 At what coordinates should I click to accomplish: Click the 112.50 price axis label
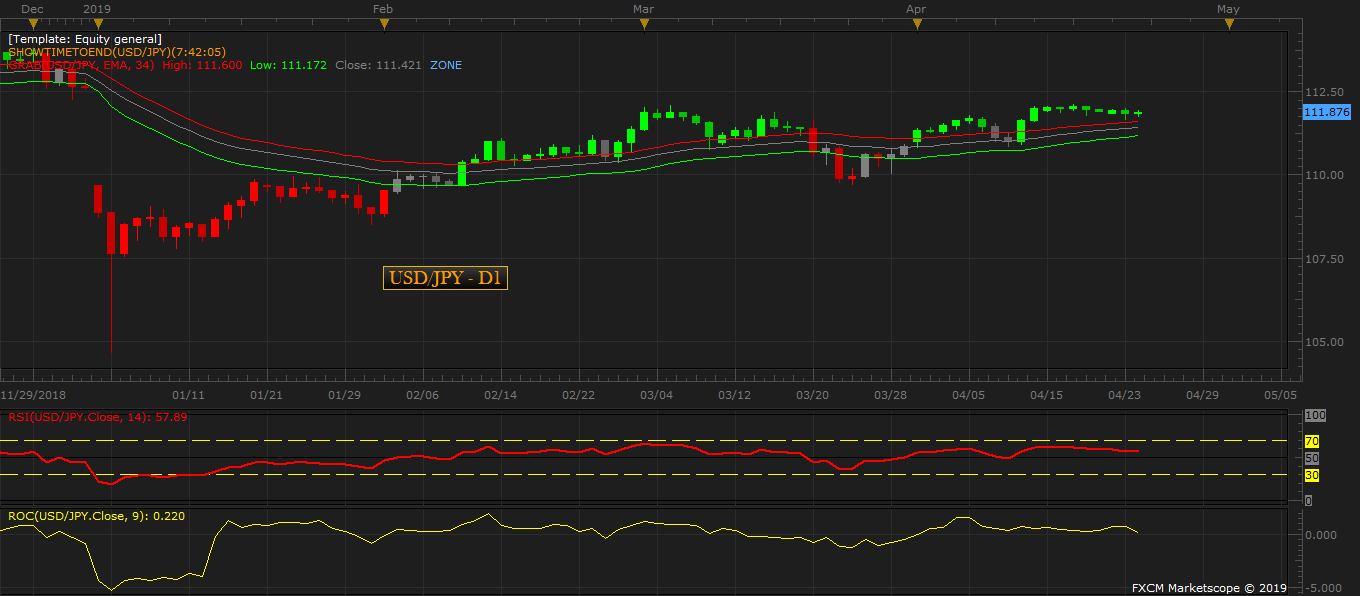pyautogui.click(x=1324, y=92)
